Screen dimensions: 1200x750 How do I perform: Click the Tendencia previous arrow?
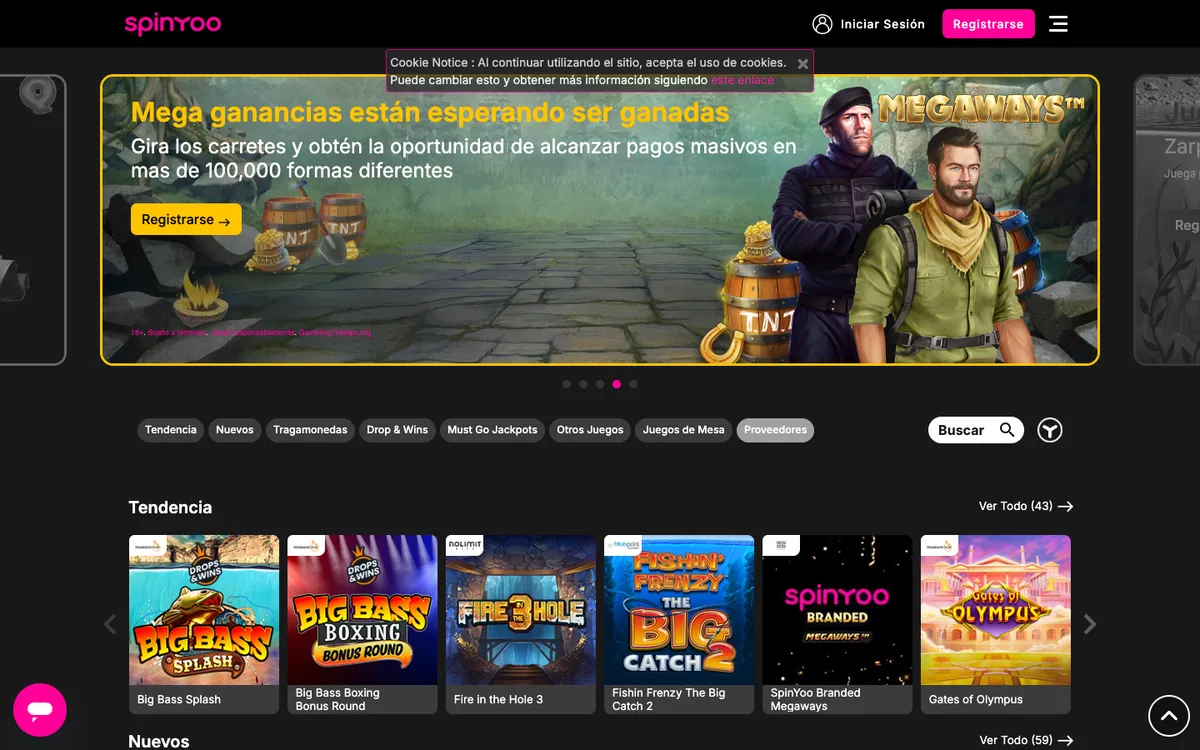(x=110, y=624)
